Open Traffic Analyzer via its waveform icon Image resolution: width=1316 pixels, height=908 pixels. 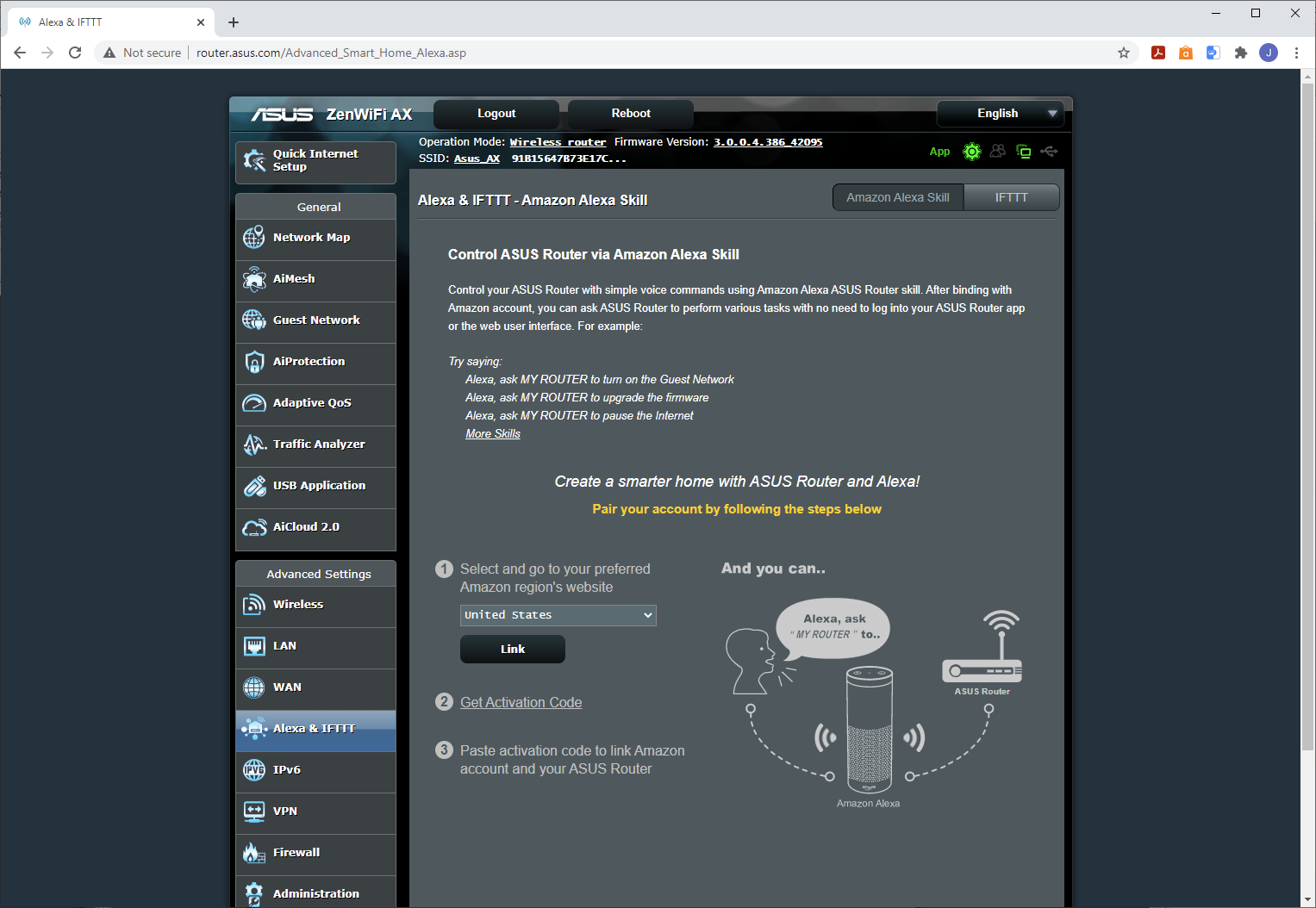(x=254, y=444)
